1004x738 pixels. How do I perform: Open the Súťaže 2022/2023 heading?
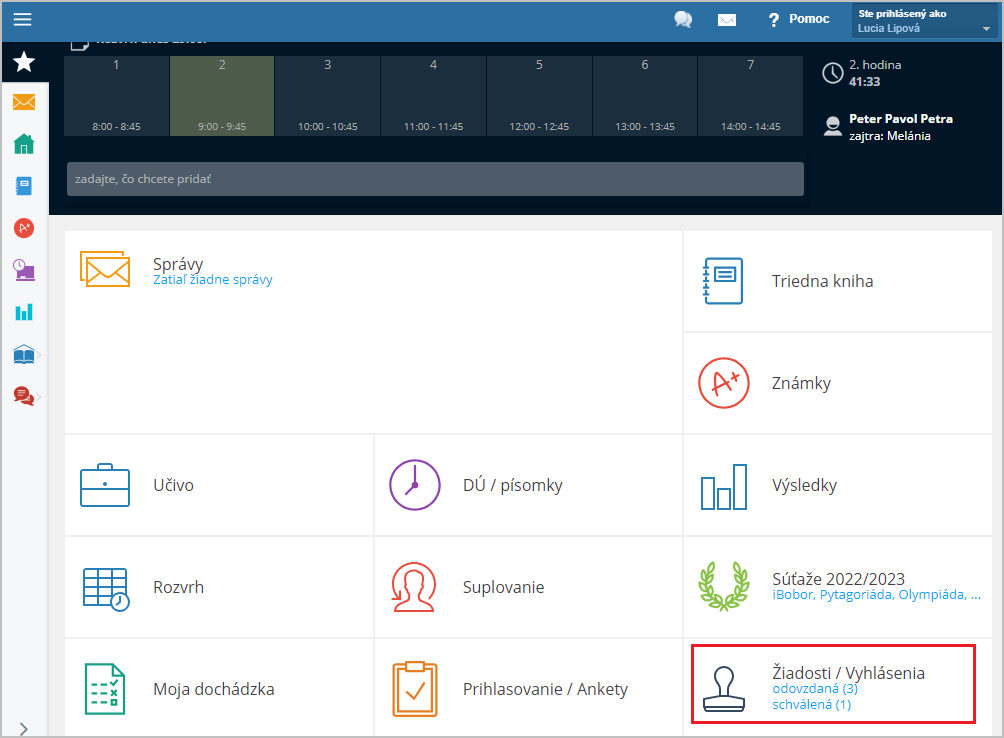coord(838,579)
